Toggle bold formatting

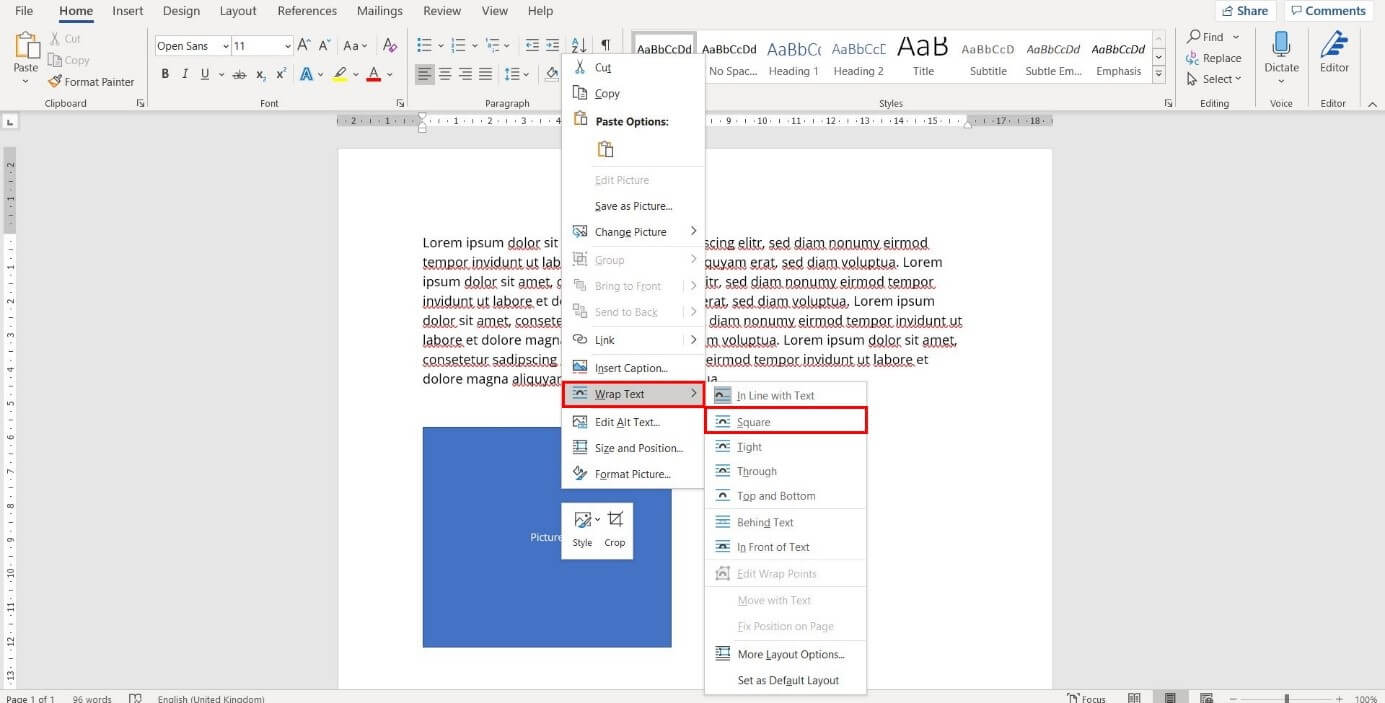tap(165, 74)
